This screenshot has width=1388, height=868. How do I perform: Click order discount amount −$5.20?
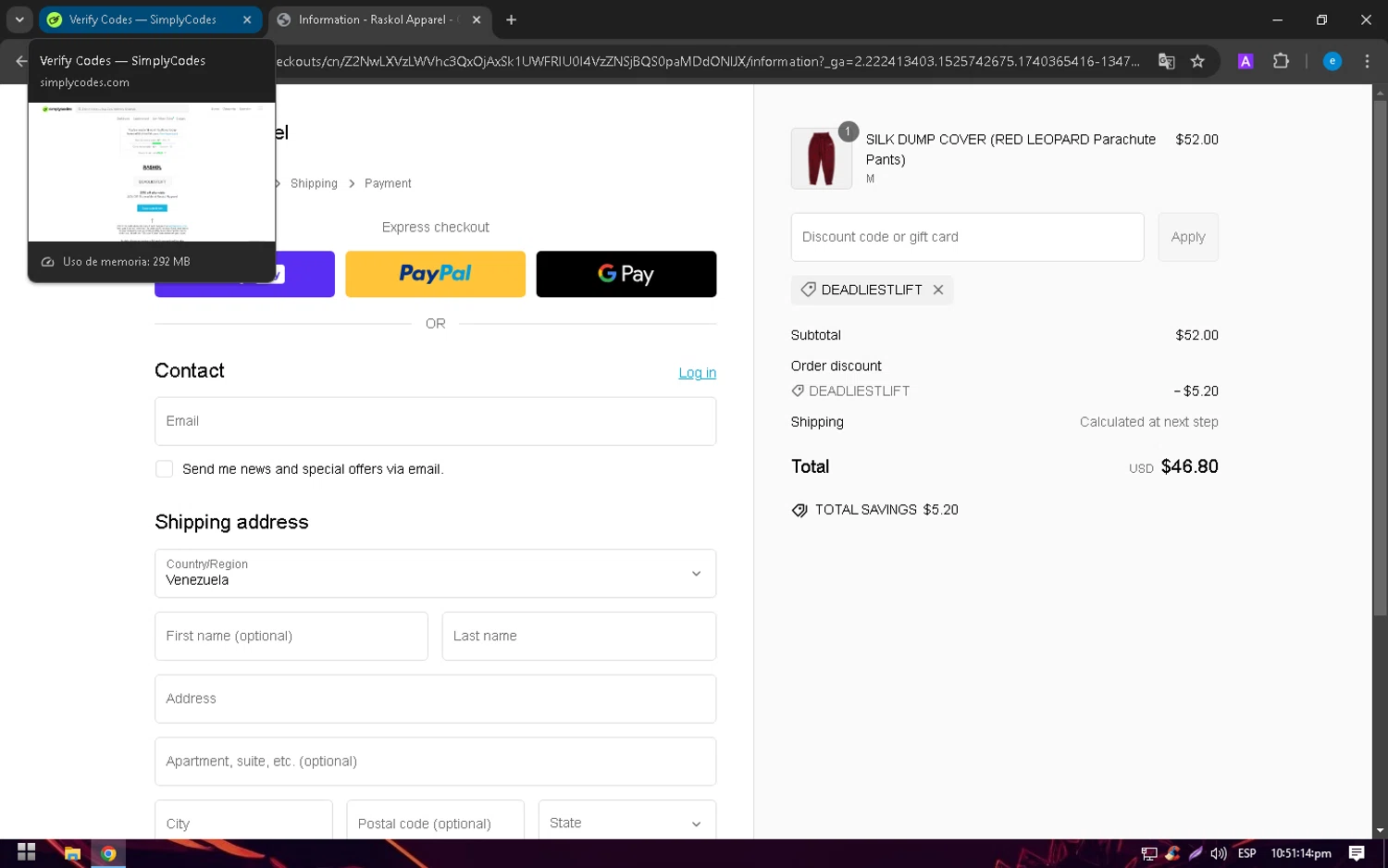point(1196,391)
